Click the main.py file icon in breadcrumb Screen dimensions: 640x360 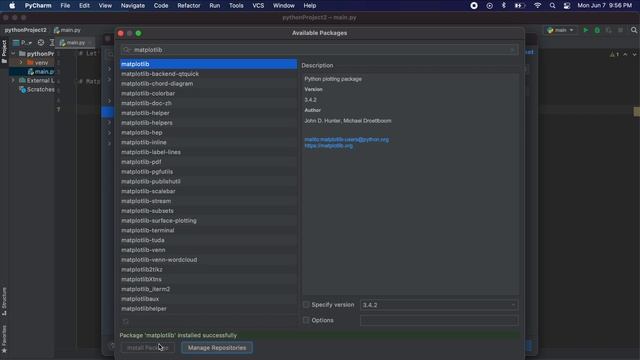(x=57, y=30)
